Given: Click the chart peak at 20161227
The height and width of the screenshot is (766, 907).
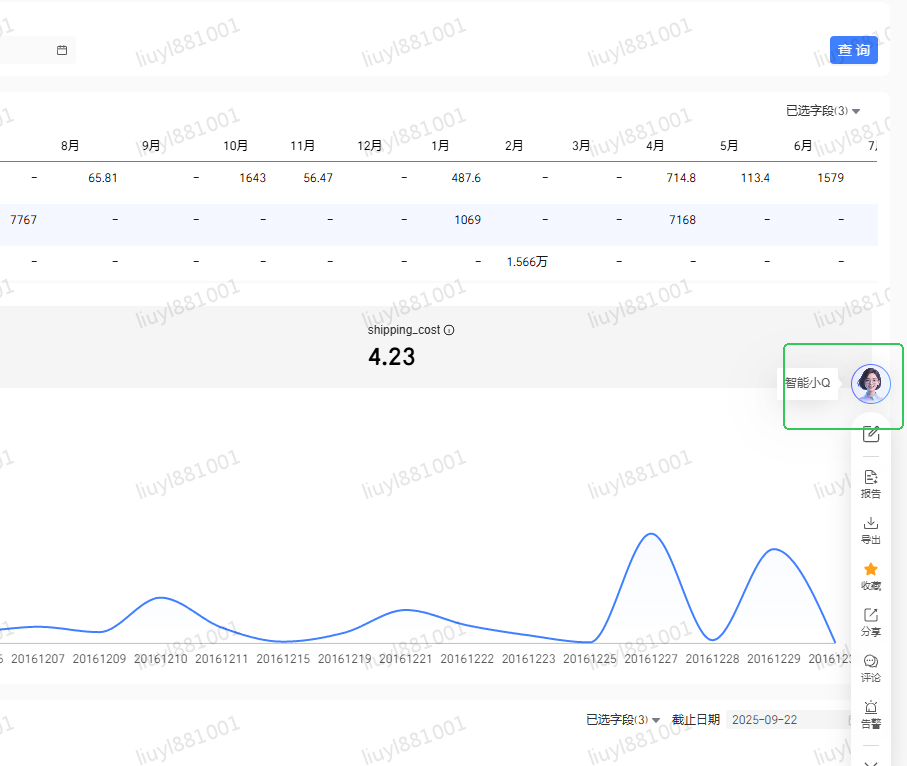Looking at the screenshot, I should click(x=652, y=535).
